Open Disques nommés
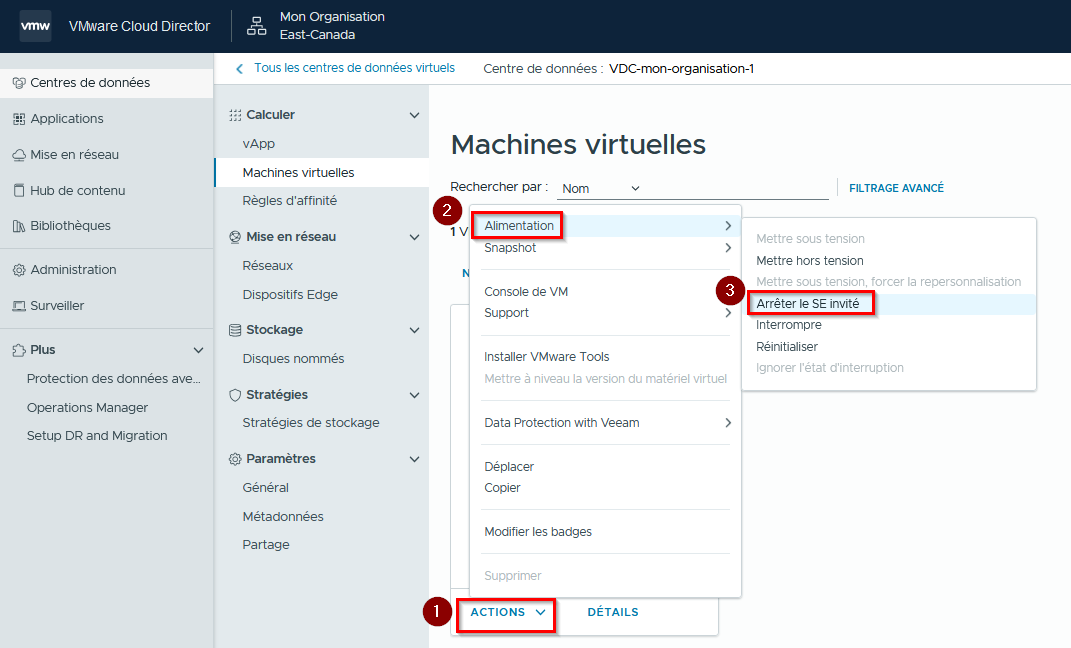 click(293, 358)
